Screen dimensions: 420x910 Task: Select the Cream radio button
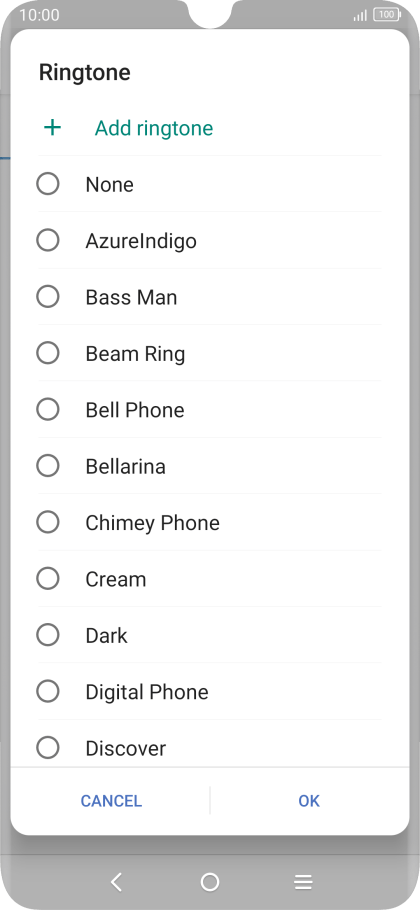48,579
